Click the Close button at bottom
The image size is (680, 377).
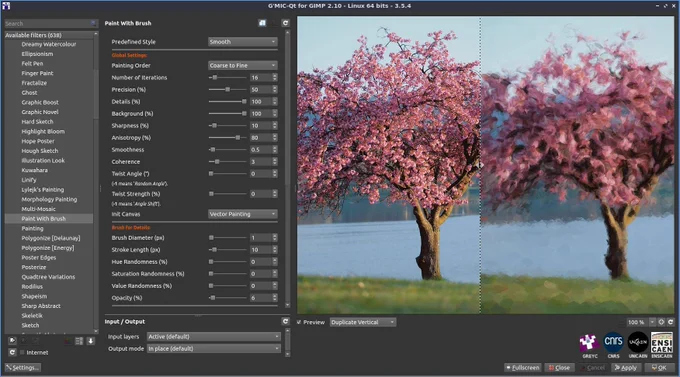[559, 367]
